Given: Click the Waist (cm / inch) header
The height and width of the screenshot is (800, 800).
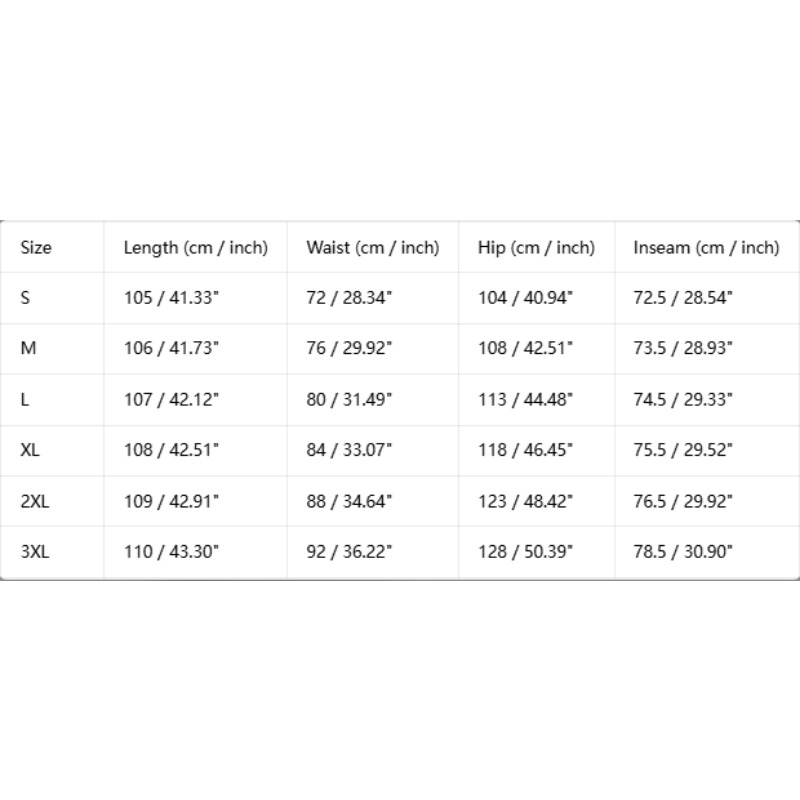Looking at the screenshot, I should (x=372, y=247).
